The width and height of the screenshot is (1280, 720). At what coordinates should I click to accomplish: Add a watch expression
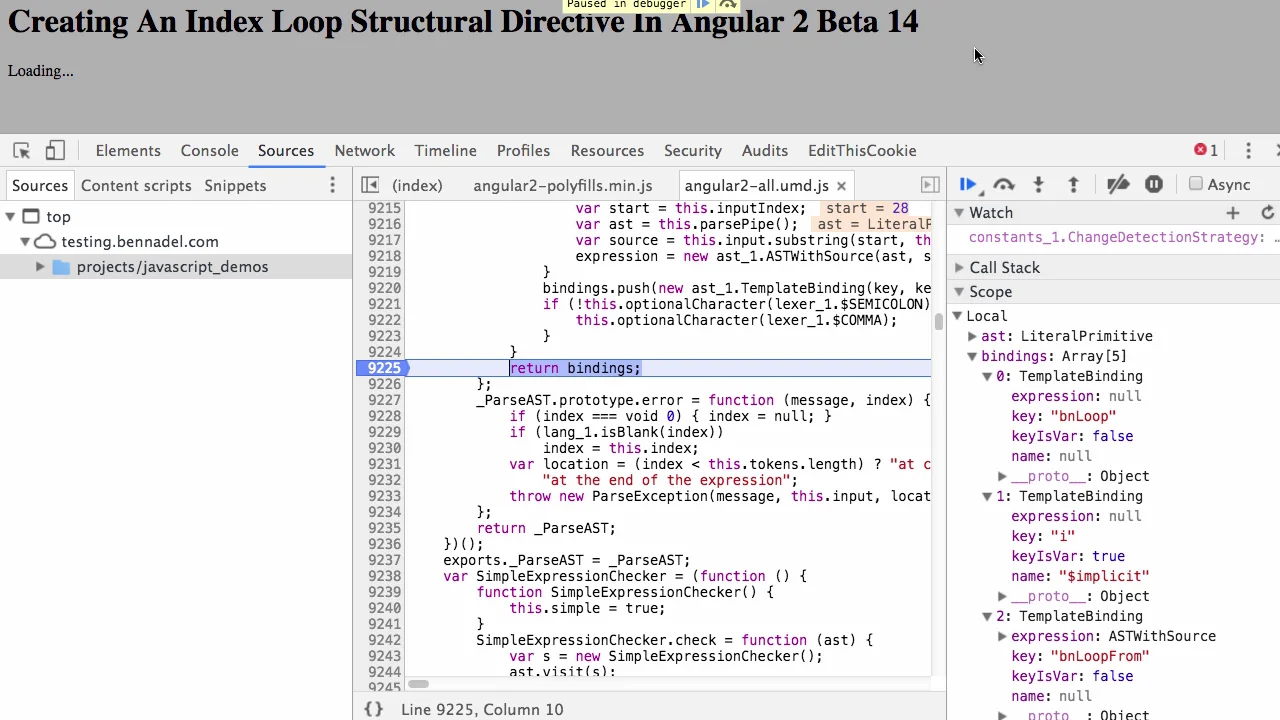[x=1232, y=213]
